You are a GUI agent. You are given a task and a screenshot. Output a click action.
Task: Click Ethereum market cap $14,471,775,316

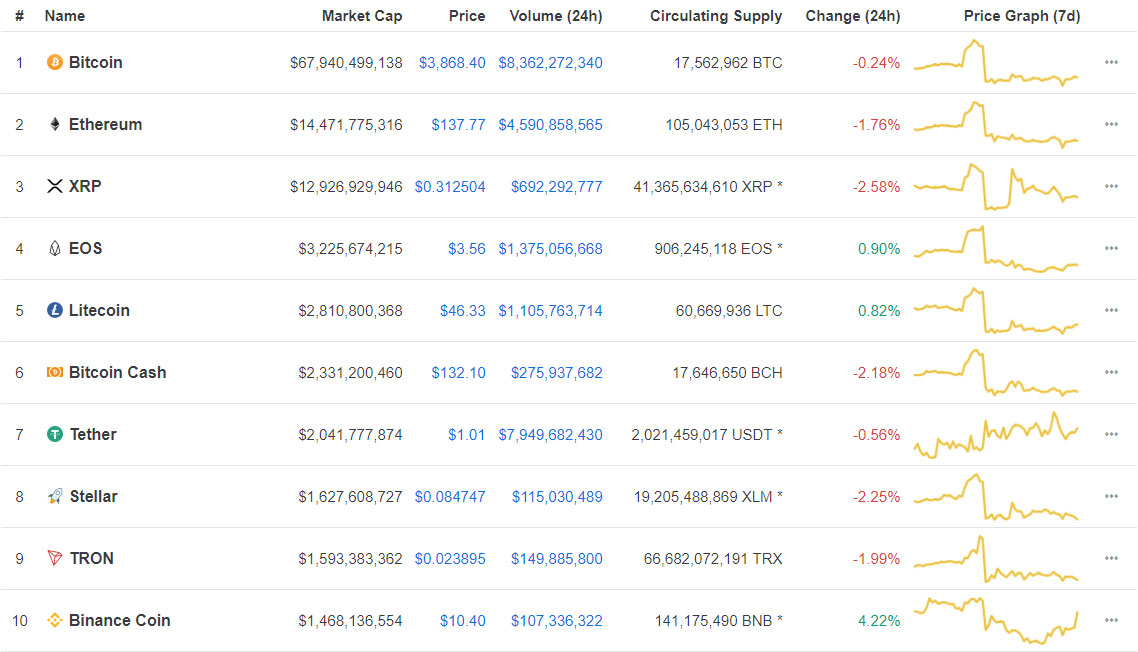(346, 125)
